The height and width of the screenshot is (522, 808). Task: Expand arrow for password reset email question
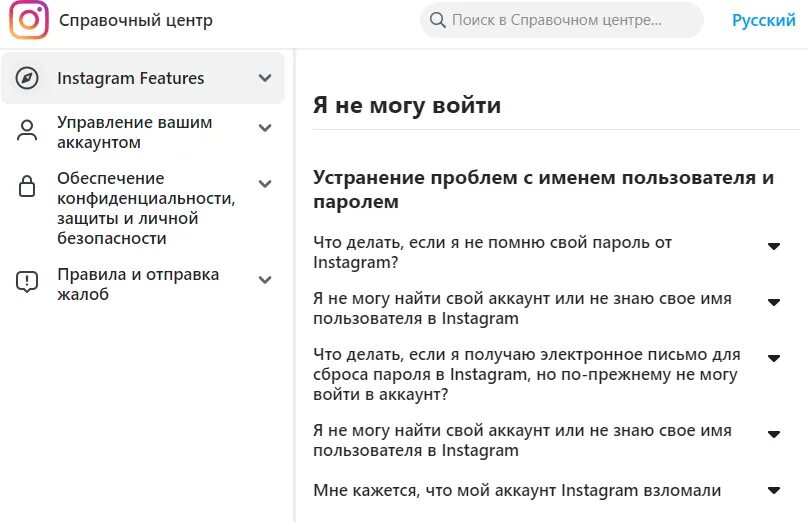pyautogui.click(x=773, y=358)
